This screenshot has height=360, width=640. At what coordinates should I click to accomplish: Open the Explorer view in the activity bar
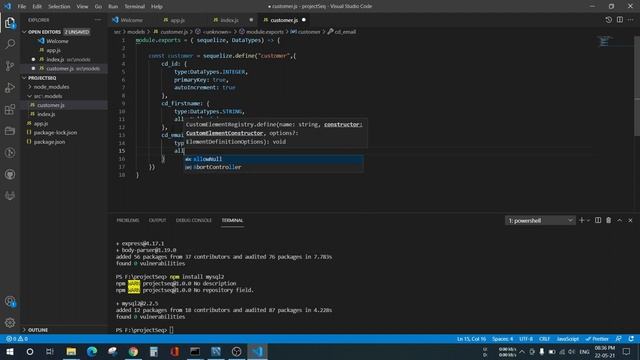pos(10,22)
